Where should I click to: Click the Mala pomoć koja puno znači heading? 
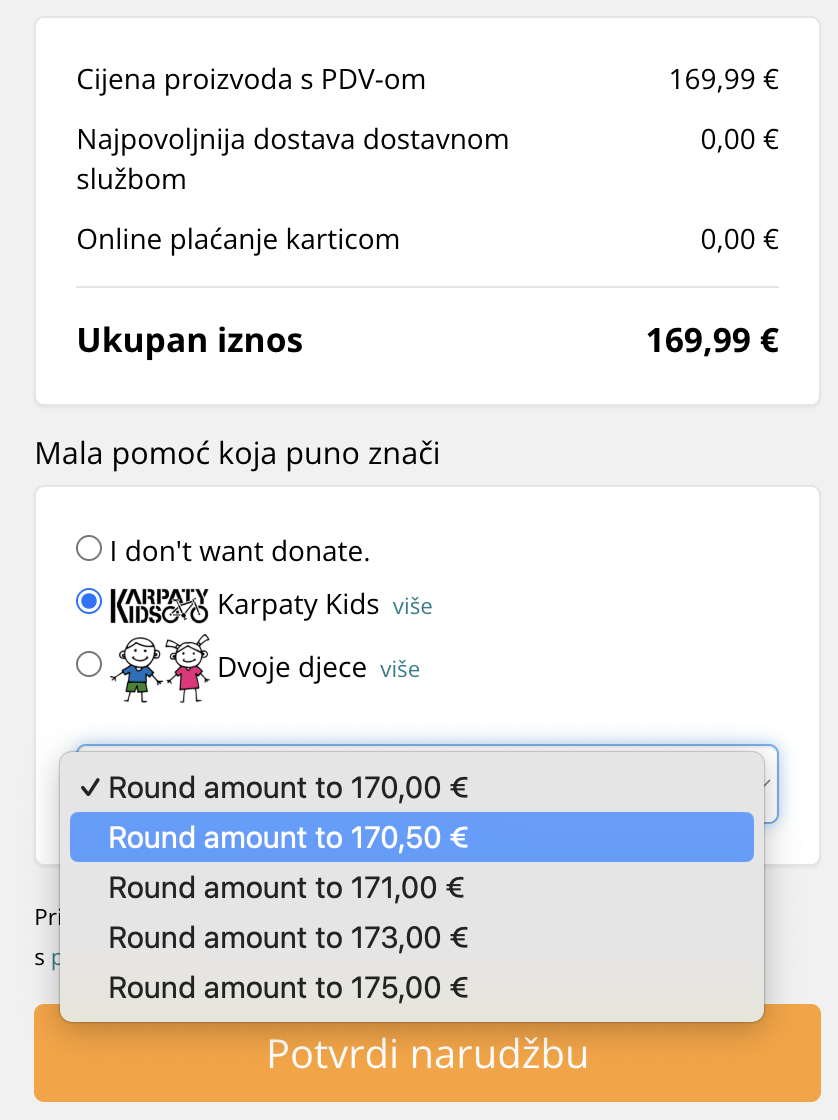pyautogui.click(x=237, y=454)
